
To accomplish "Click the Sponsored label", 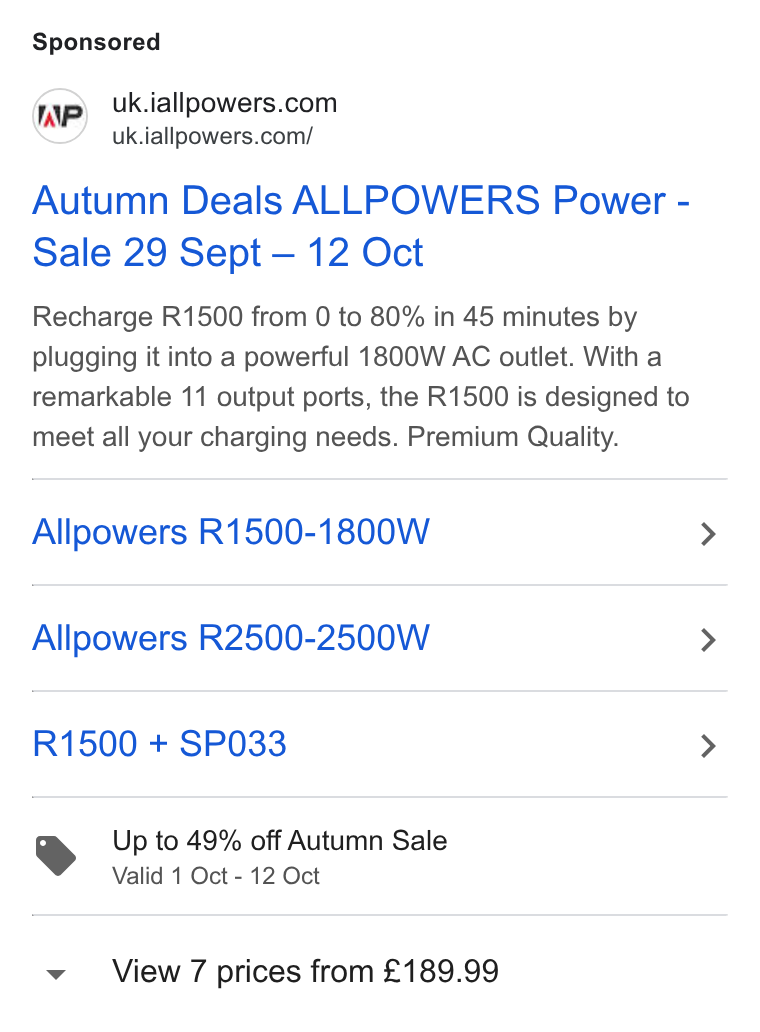I will 96,42.
